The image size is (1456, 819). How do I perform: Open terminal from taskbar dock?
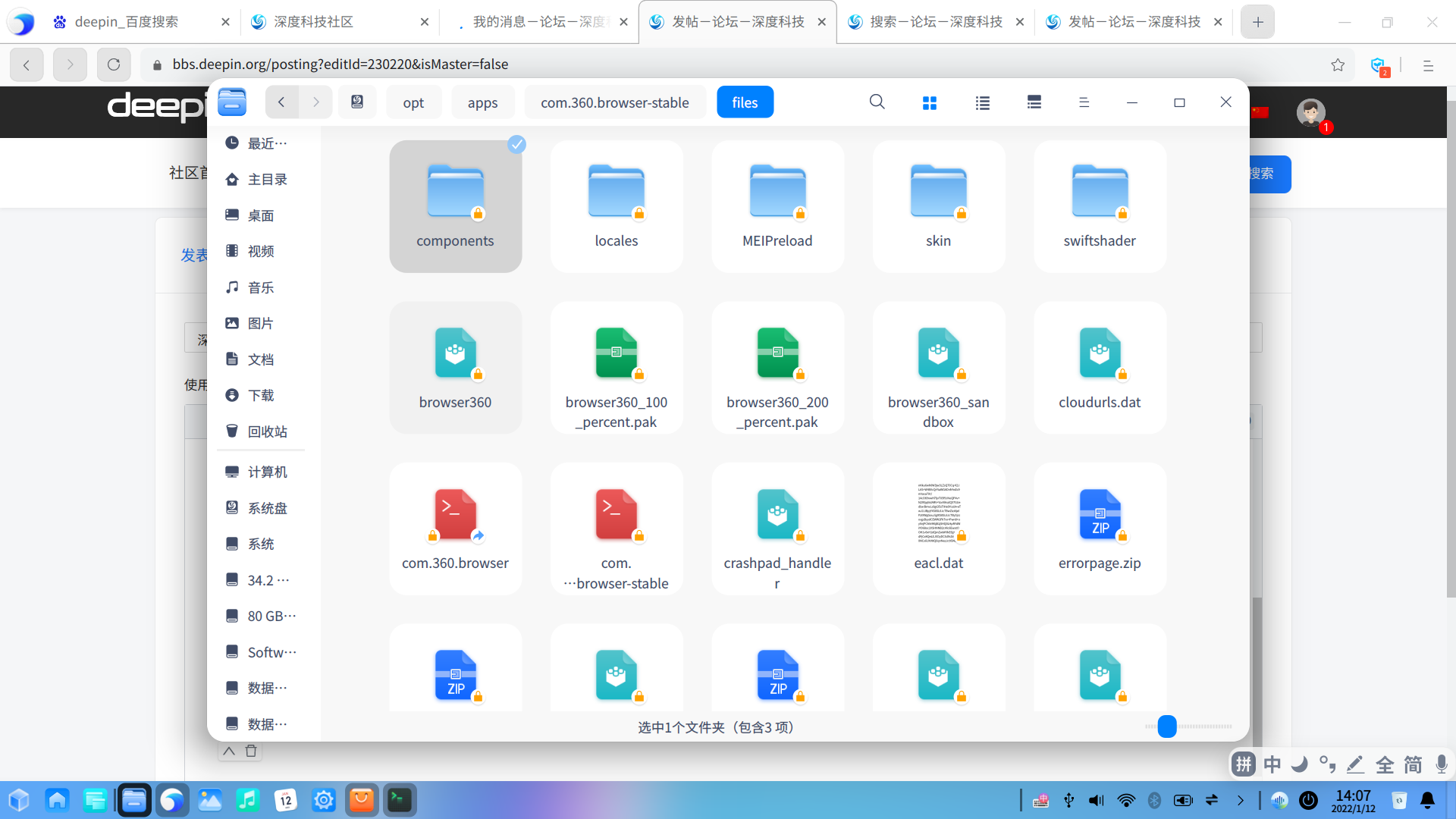click(400, 800)
